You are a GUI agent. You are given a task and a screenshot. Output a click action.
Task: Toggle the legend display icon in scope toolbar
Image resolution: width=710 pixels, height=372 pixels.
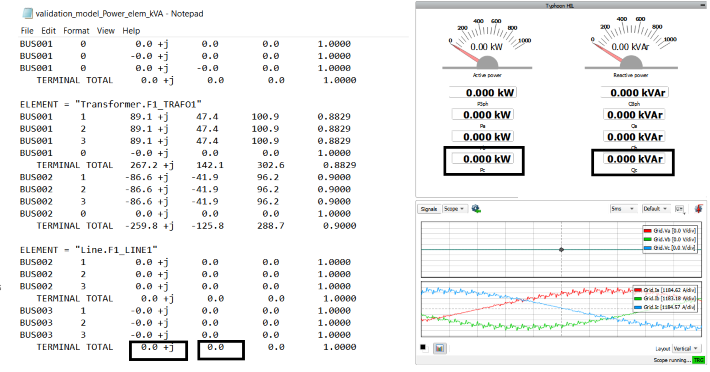pos(679,209)
